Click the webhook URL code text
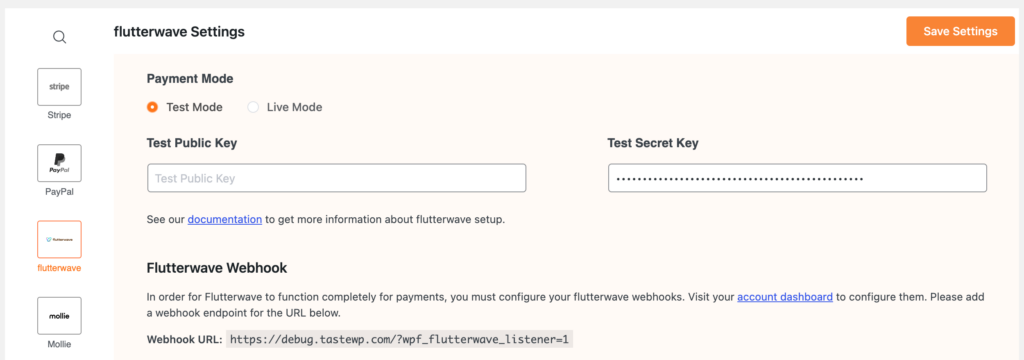The height and width of the screenshot is (360, 1024). pyautogui.click(x=399, y=339)
